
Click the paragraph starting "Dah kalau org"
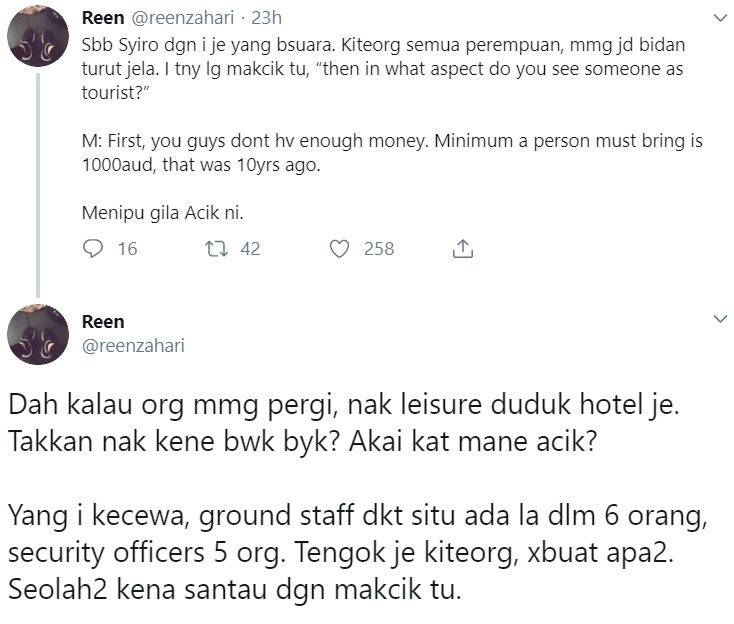(311, 424)
